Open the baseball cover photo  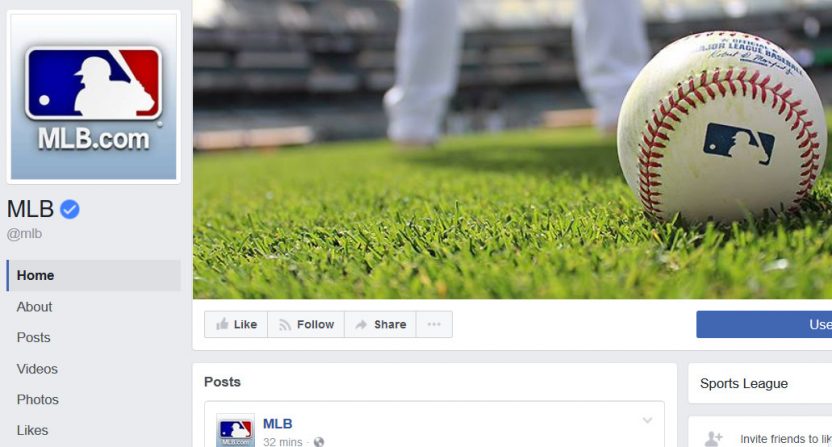(512, 149)
